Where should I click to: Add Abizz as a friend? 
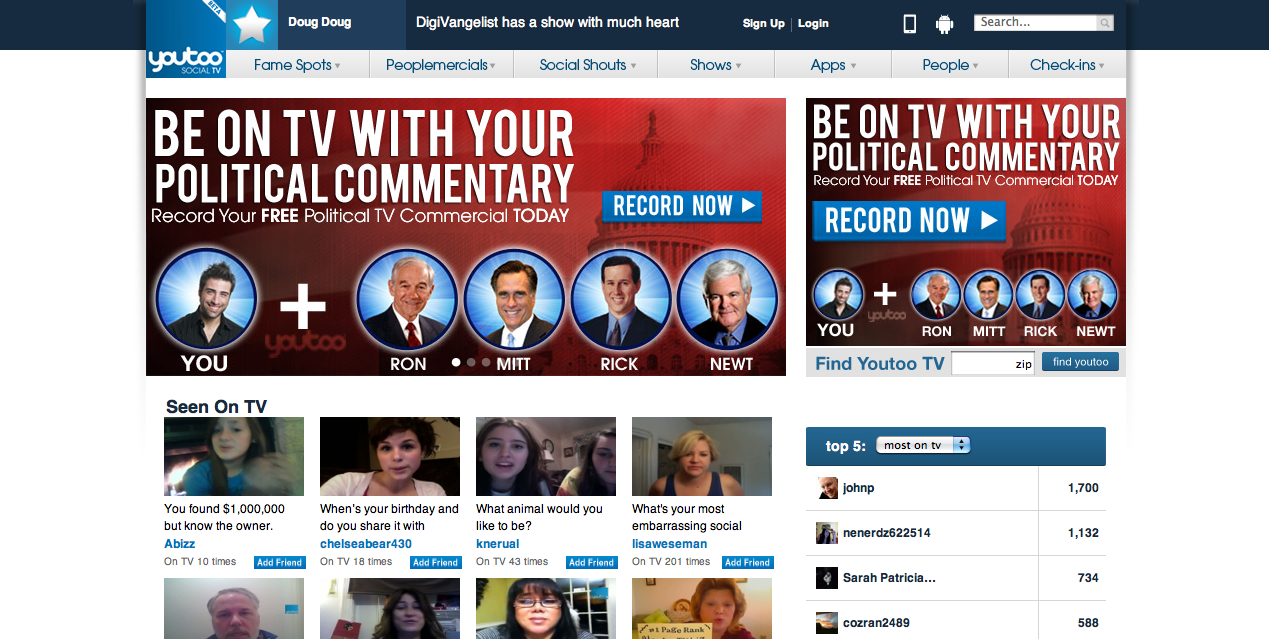[x=279, y=562]
